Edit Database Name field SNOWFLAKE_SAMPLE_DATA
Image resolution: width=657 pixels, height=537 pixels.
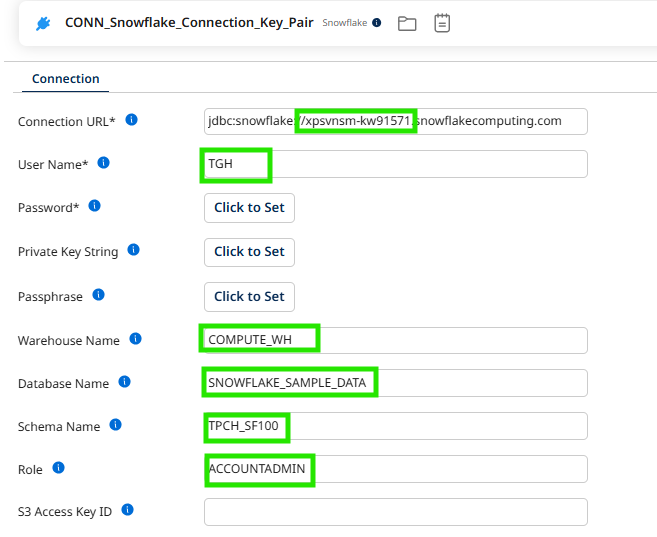pos(396,383)
